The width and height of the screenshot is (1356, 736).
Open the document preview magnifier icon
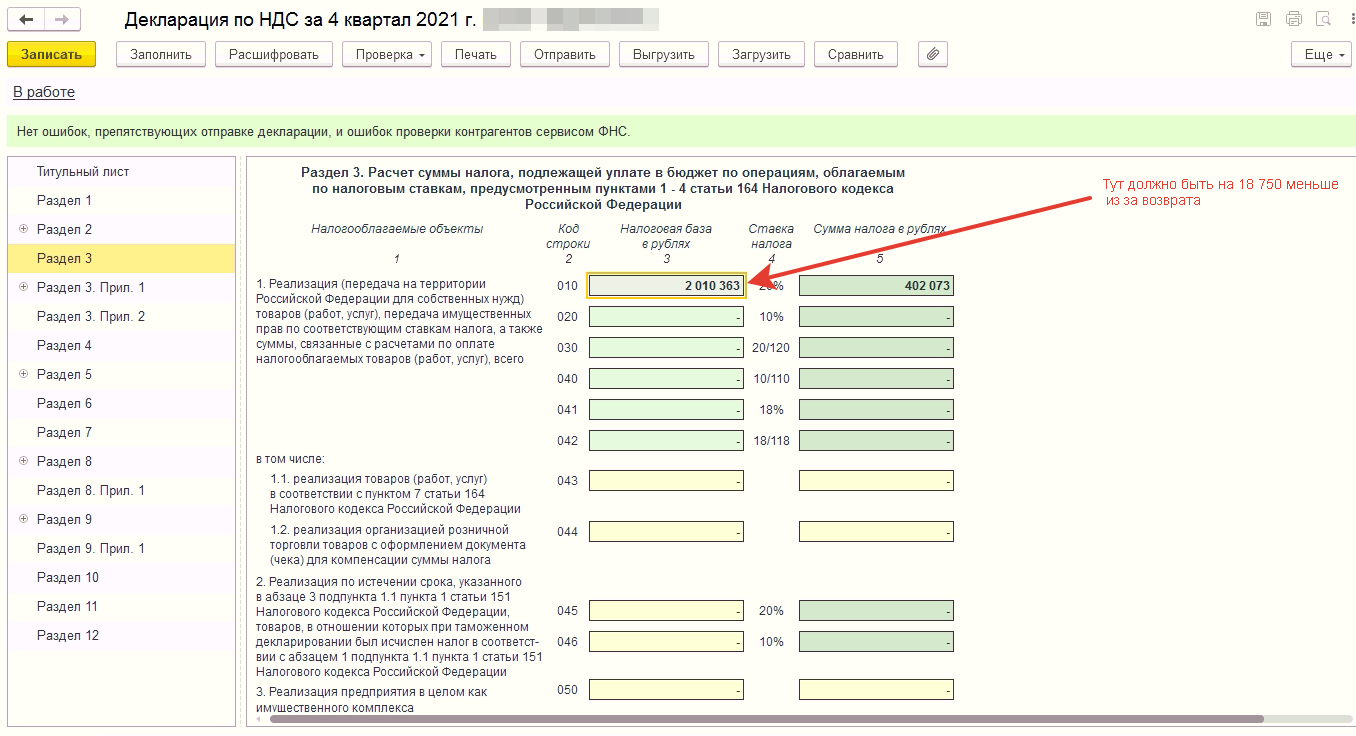tap(1324, 20)
